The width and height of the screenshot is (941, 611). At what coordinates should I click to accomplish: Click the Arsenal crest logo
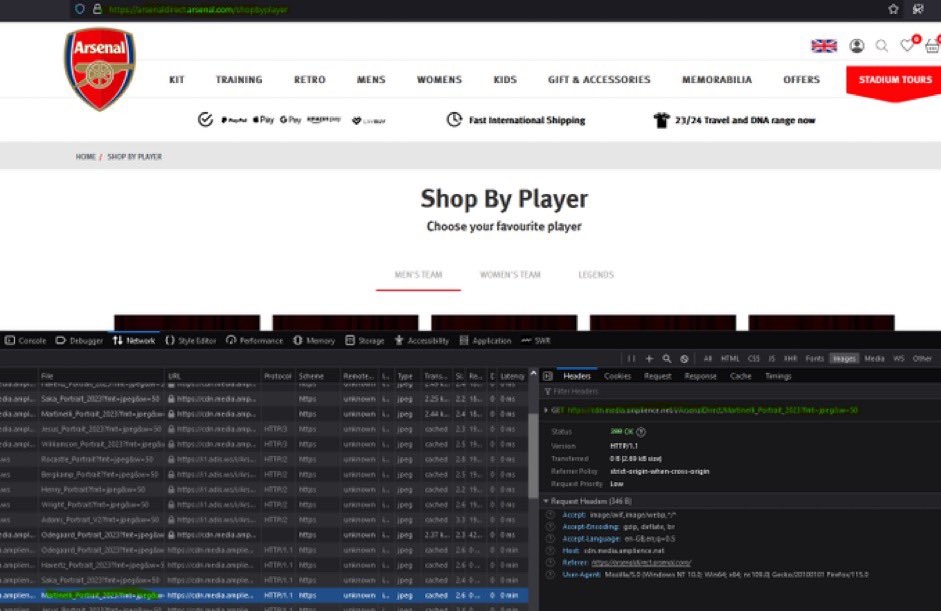click(100, 69)
